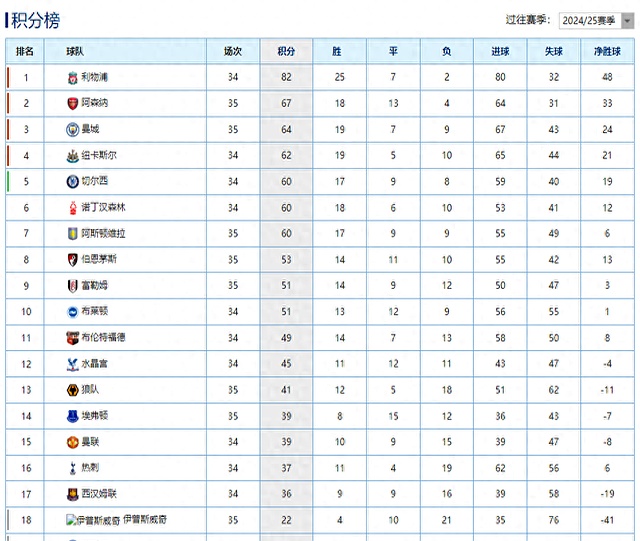Click the Manchester United crest icon
Viewport: 640px width, 541px height.
click(73, 441)
